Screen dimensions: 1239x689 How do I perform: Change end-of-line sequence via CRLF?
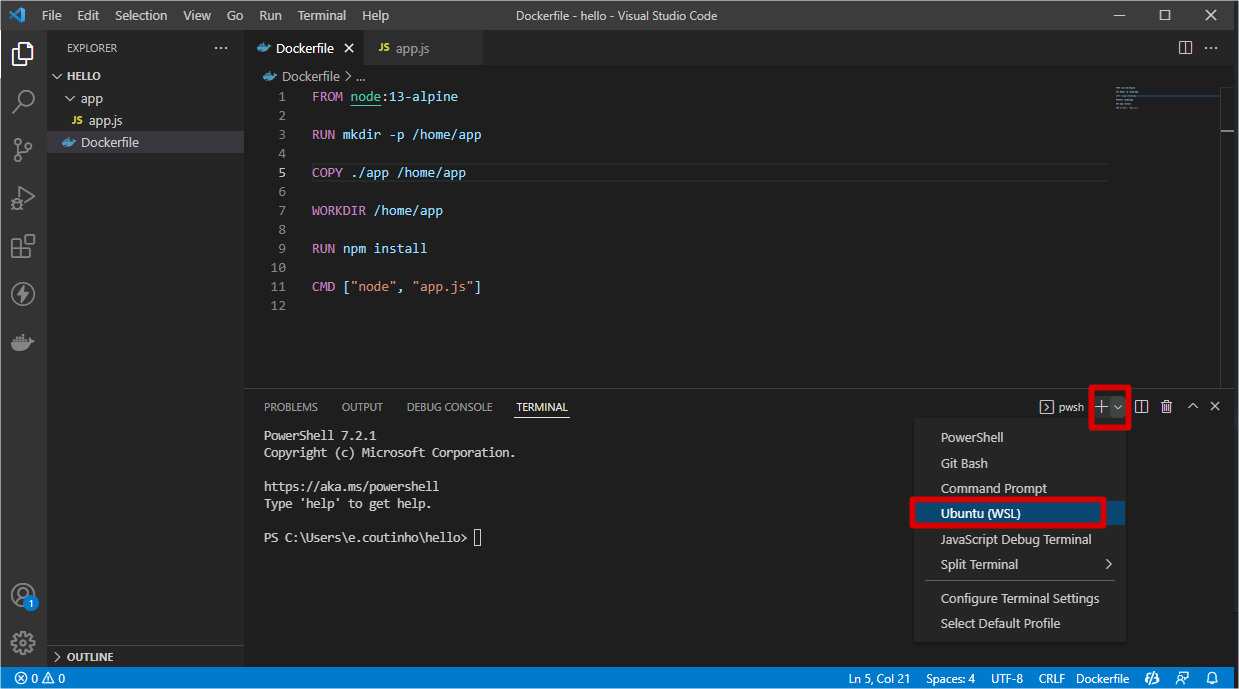point(1052,679)
